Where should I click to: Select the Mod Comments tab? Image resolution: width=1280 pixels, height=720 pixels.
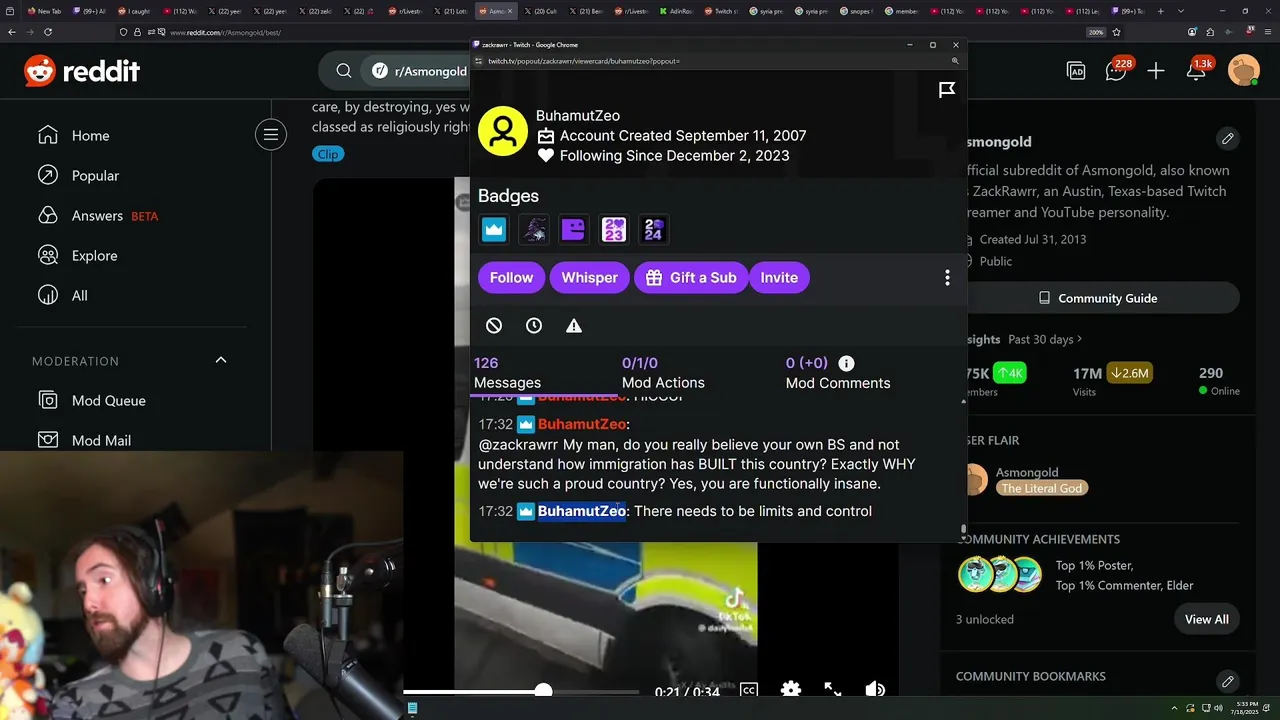(837, 373)
